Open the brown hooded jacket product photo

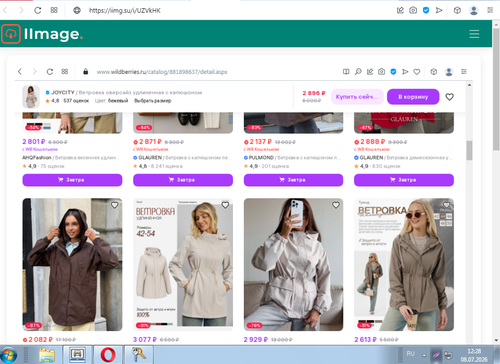pos(72,264)
